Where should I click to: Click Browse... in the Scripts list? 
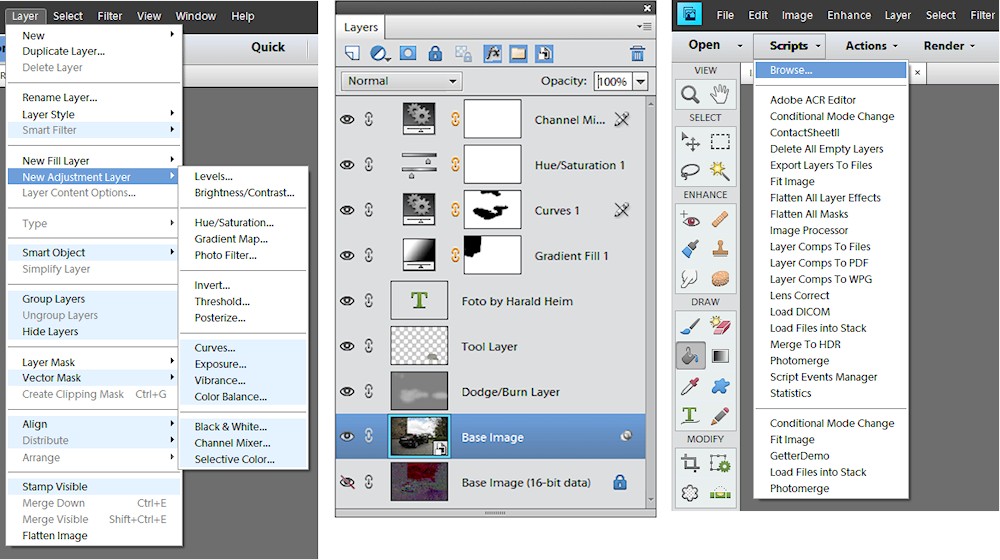(x=791, y=71)
